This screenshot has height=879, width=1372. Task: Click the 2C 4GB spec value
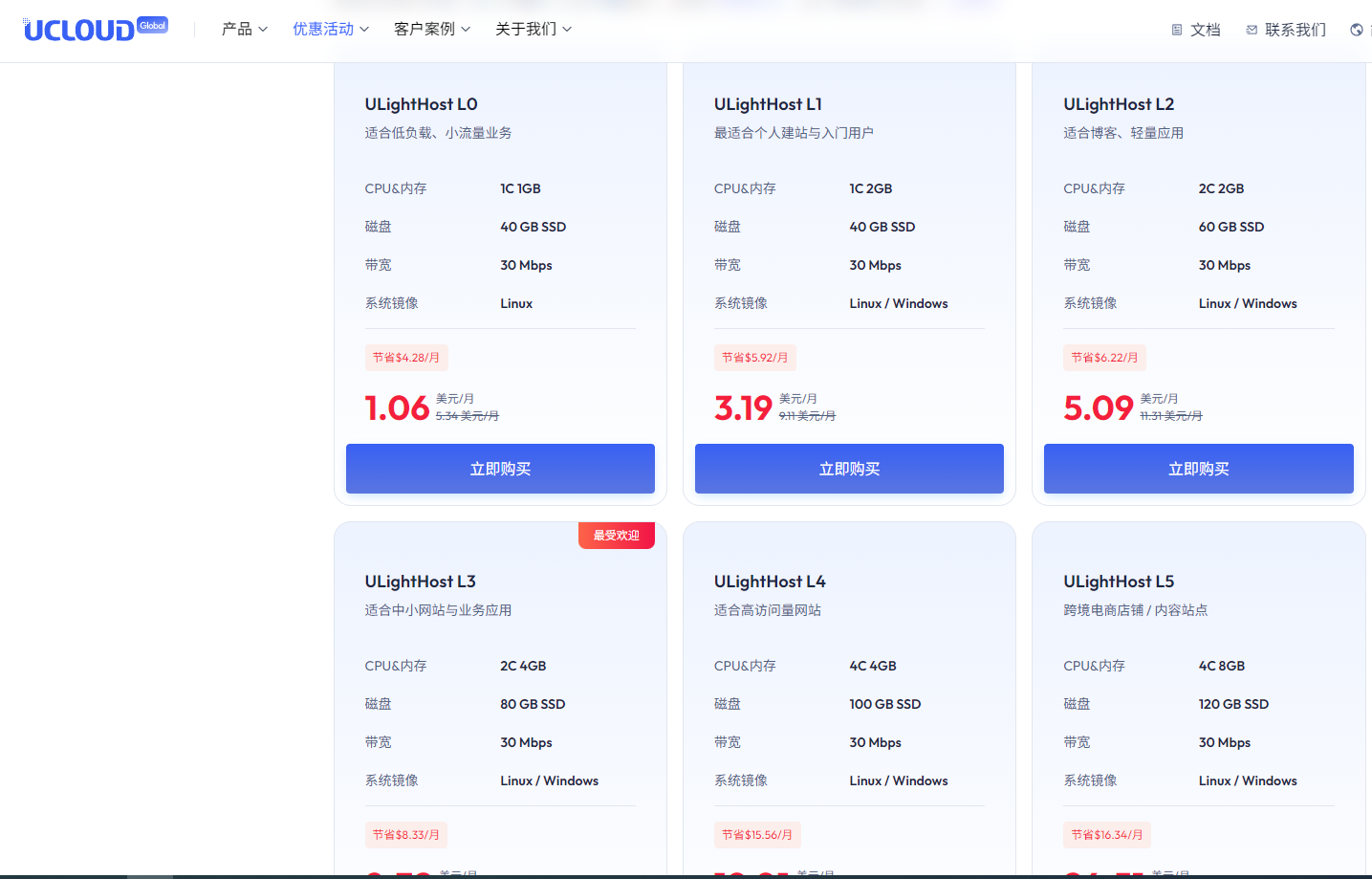coord(523,666)
